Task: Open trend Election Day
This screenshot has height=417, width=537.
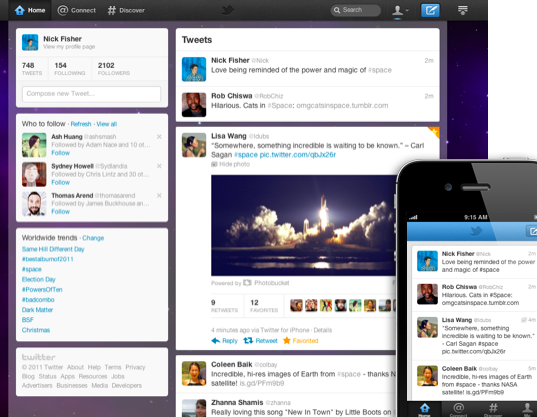Action: [39, 279]
